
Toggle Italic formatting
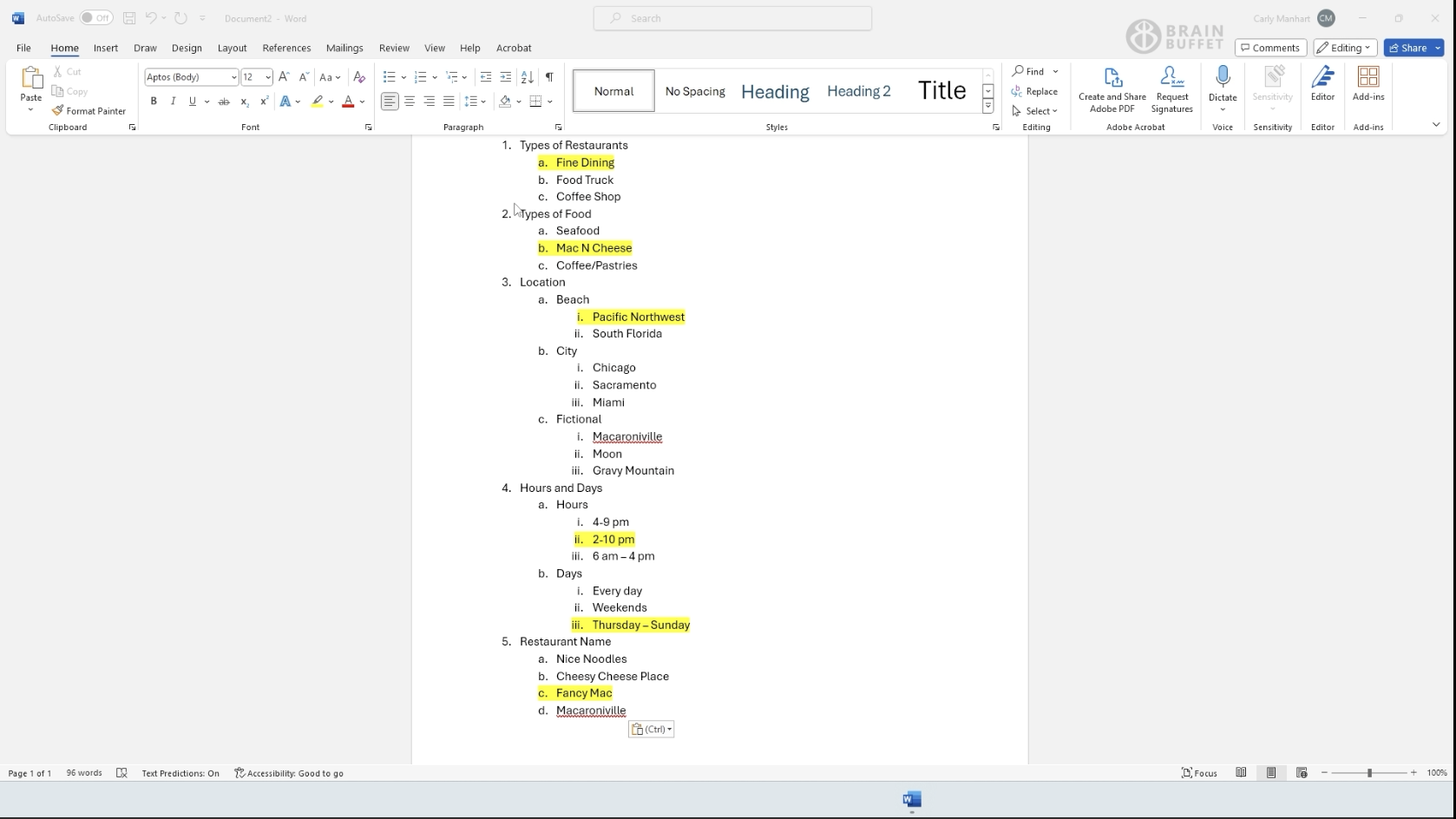(x=173, y=102)
